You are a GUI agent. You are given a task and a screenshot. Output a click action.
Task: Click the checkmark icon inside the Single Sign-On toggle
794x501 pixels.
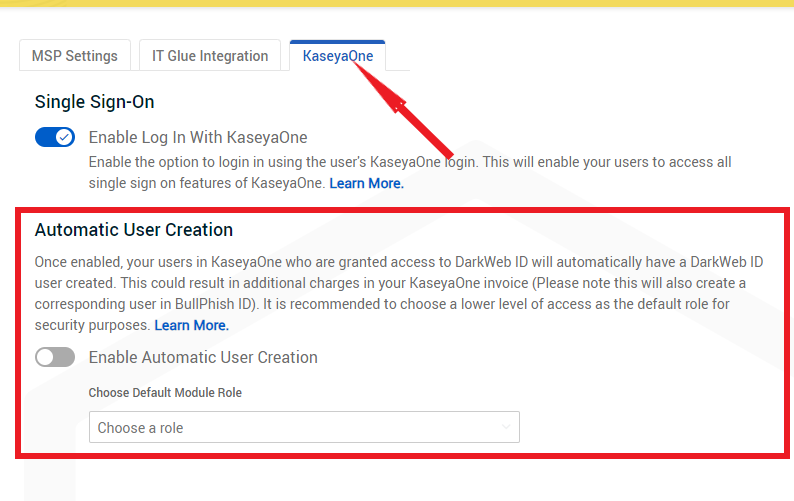(65, 137)
